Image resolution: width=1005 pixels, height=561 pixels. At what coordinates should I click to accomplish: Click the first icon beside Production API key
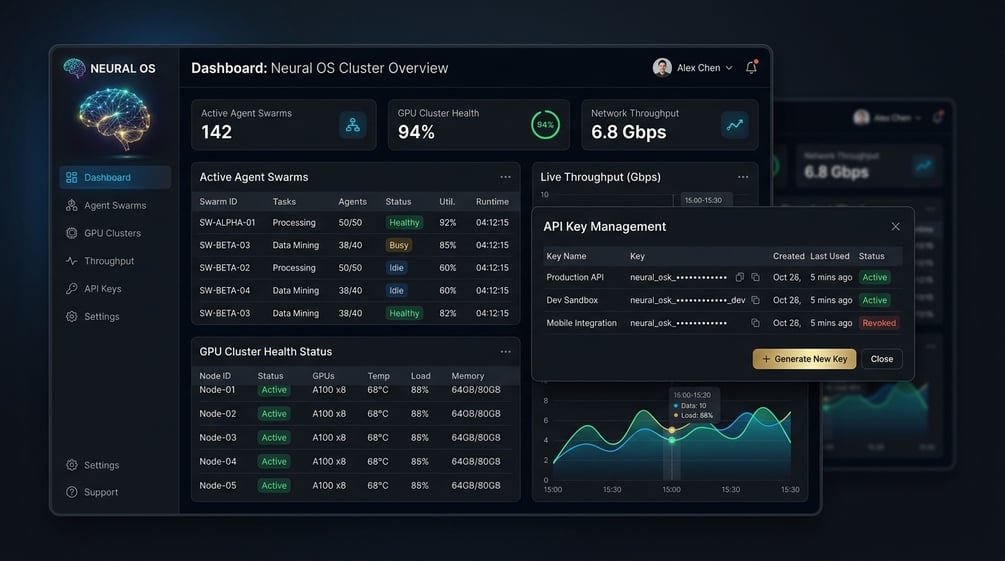click(x=740, y=277)
